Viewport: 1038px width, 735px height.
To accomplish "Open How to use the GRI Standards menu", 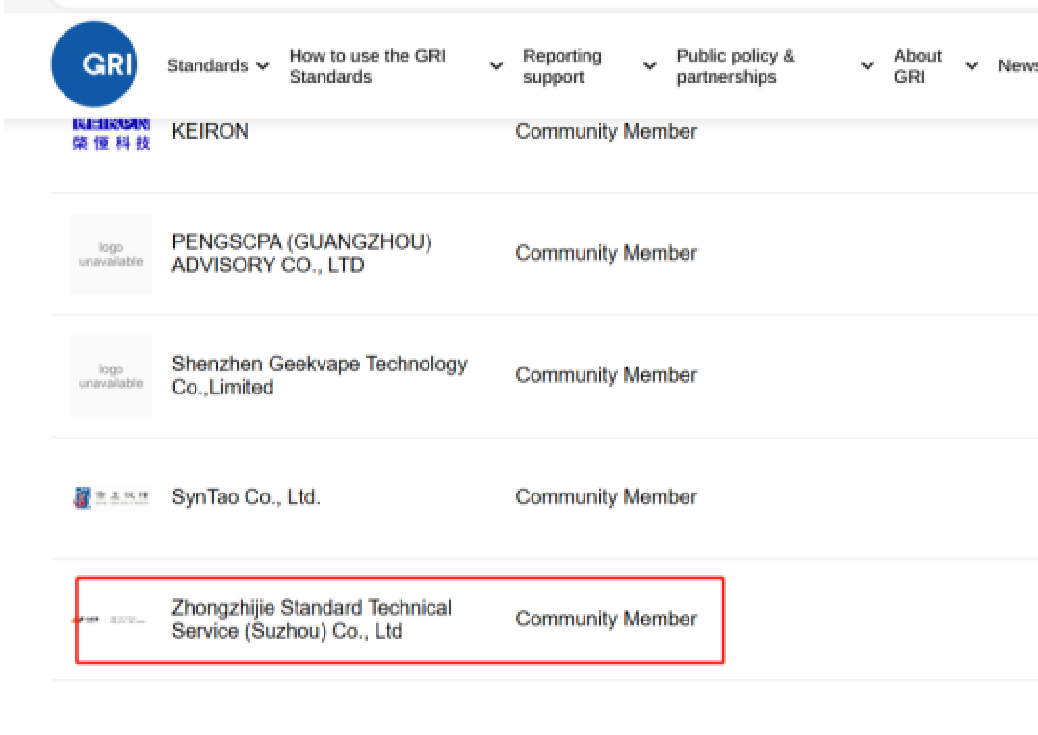I will [x=367, y=66].
